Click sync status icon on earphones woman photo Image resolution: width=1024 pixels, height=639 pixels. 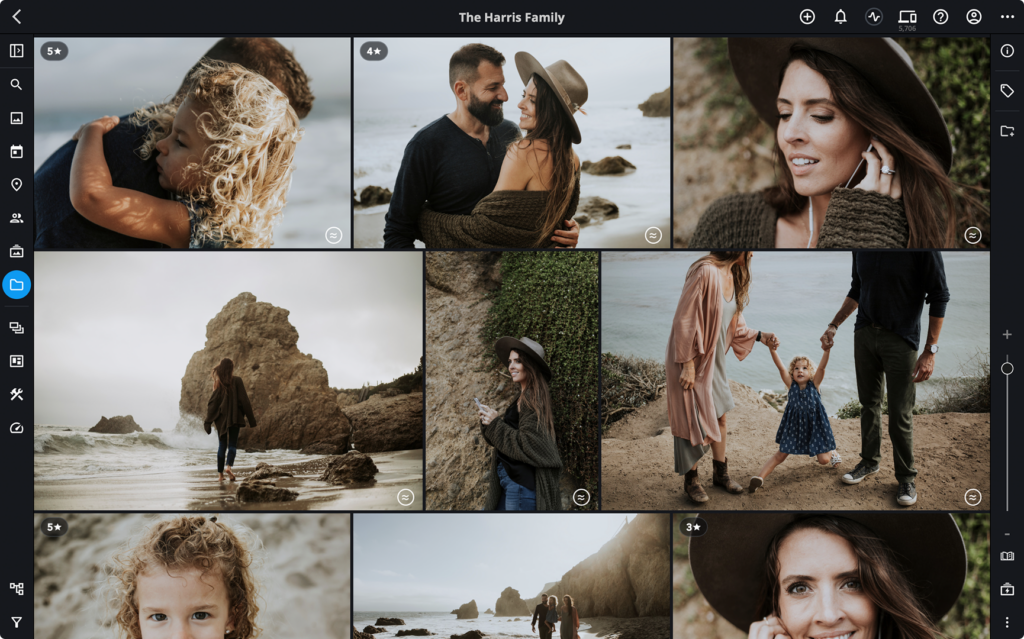(973, 235)
